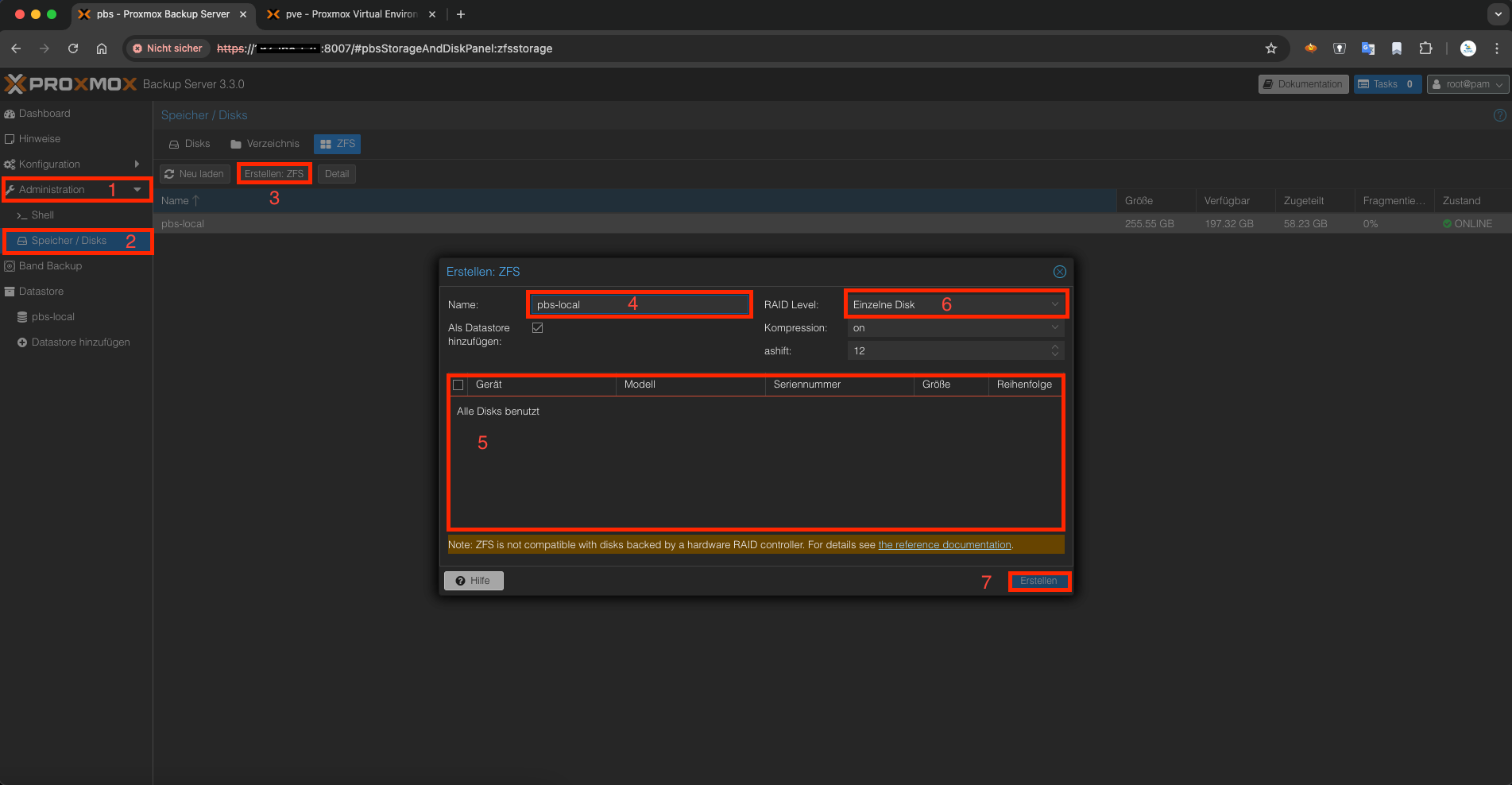Toggle the select-all checkbox in the Gerät column
Viewport: 1512px width, 785px height.
pyautogui.click(x=458, y=385)
